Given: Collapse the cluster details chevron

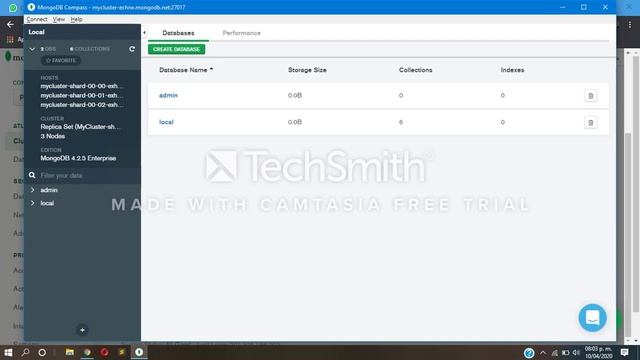Looking at the screenshot, I should coord(32,49).
